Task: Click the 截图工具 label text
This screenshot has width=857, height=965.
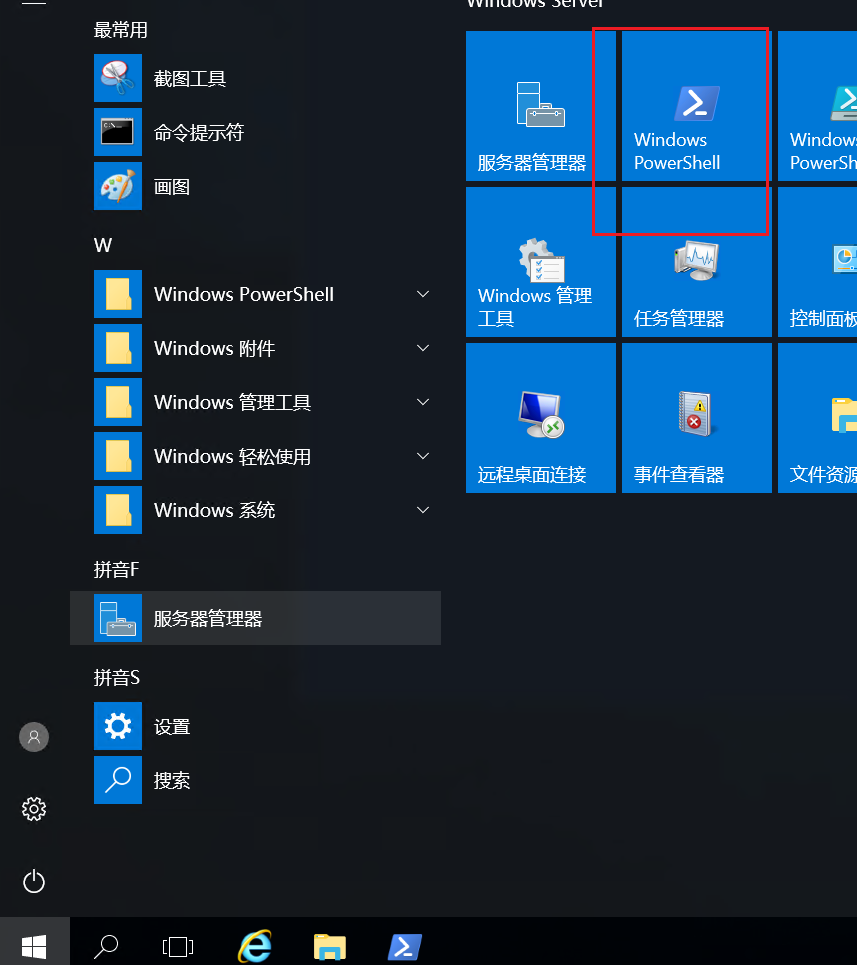Action: 189,79
